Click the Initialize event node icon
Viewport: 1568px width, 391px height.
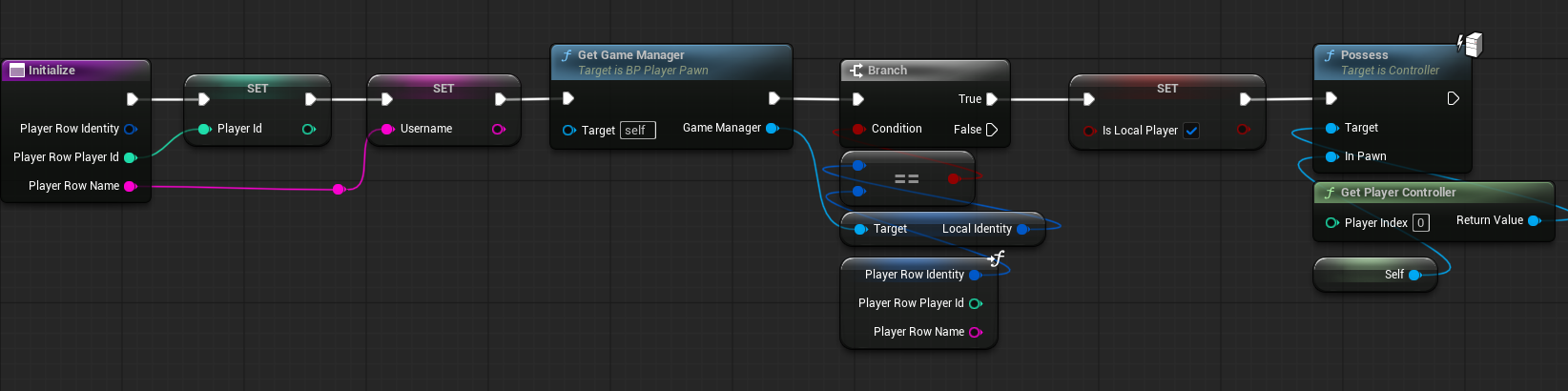[16, 71]
